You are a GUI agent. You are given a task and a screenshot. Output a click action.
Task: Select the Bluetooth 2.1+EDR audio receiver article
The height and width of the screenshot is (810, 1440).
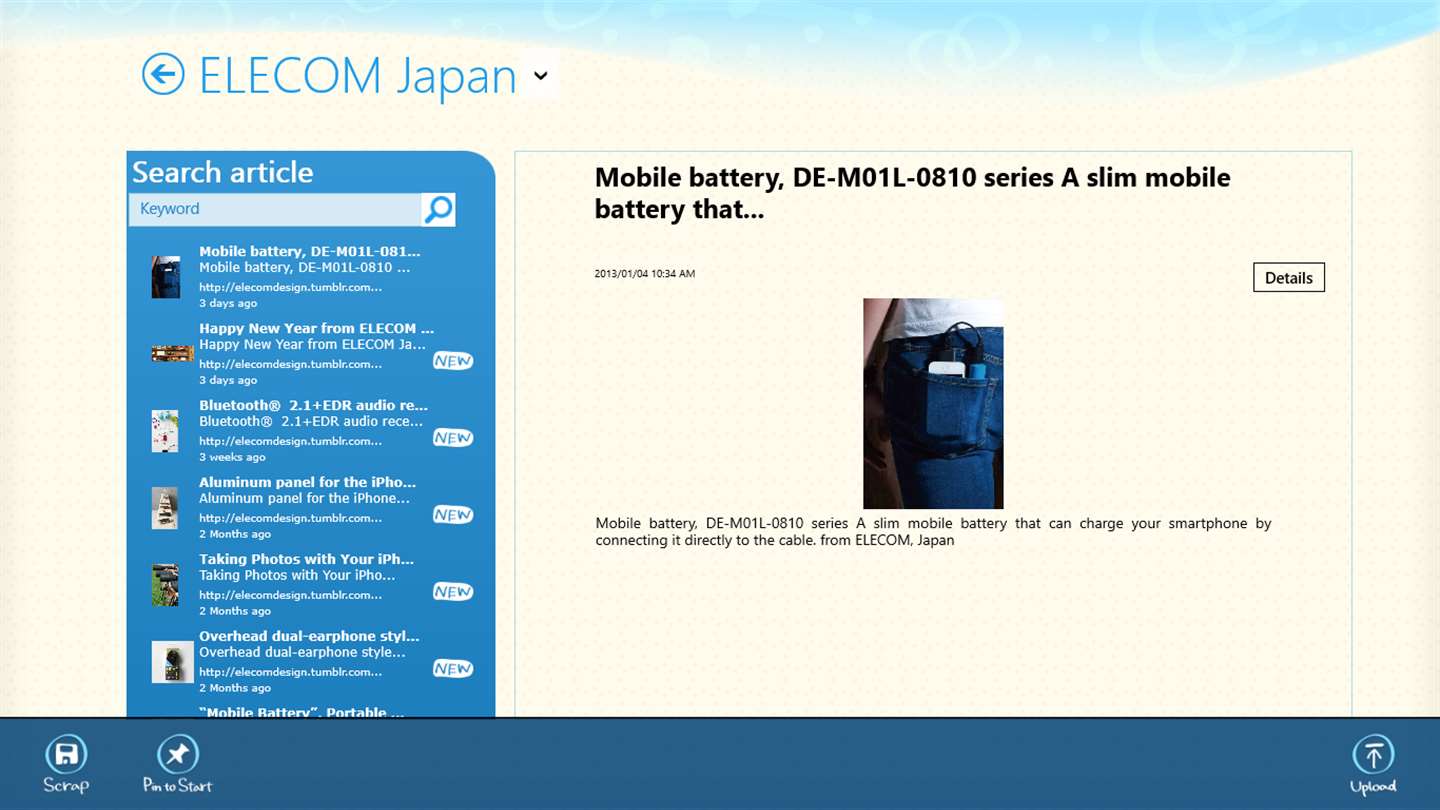click(x=311, y=431)
